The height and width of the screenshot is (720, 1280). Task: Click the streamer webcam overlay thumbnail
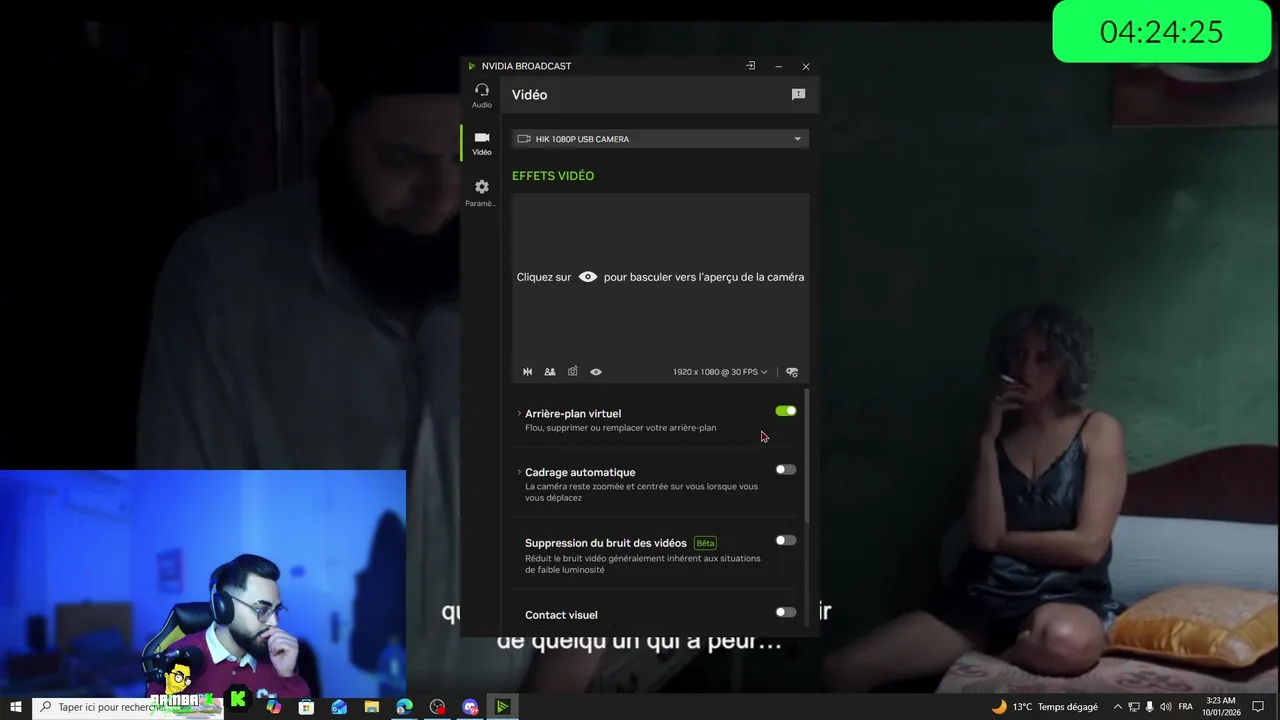[203, 582]
